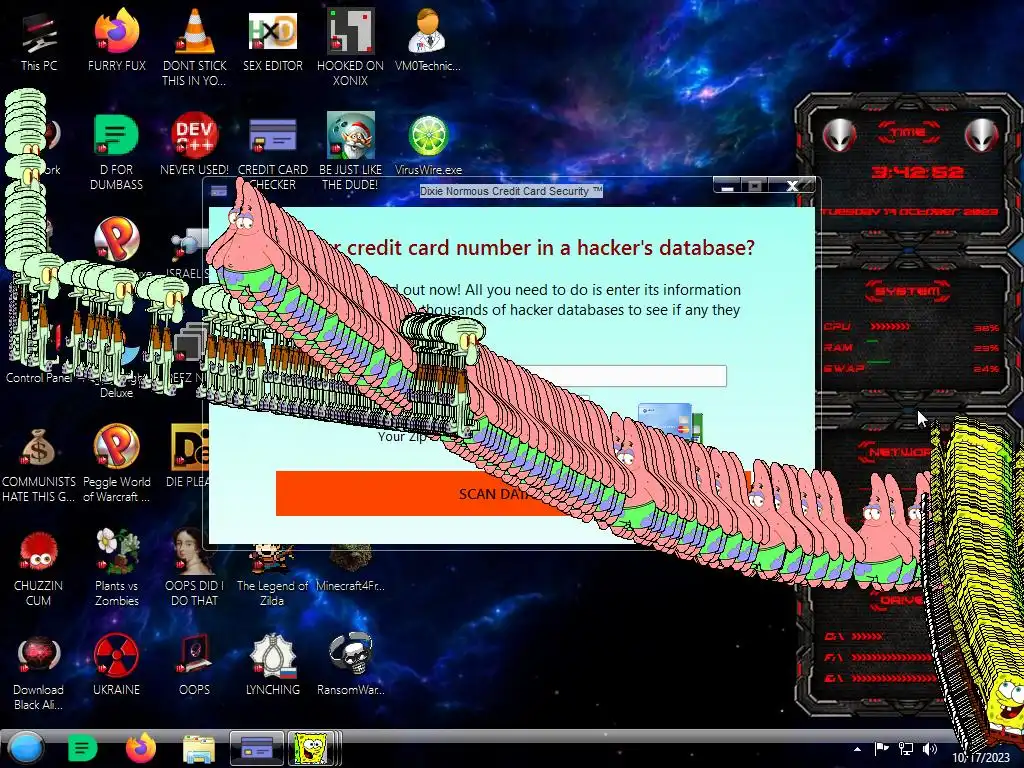Click the taskbar date 10/17/2023
Viewport: 1024px width, 768px height.
point(980,758)
